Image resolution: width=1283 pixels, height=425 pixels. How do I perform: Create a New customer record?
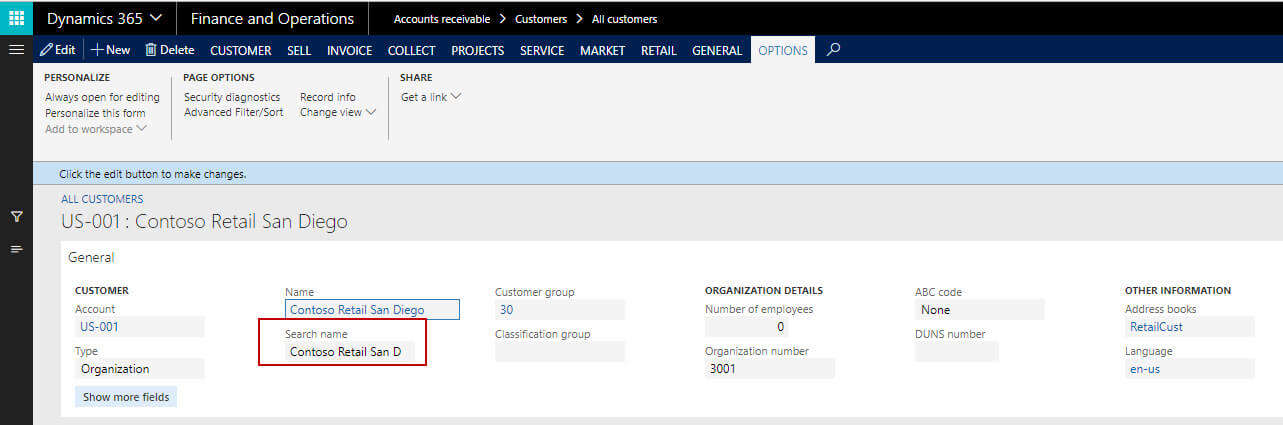tap(110, 50)
